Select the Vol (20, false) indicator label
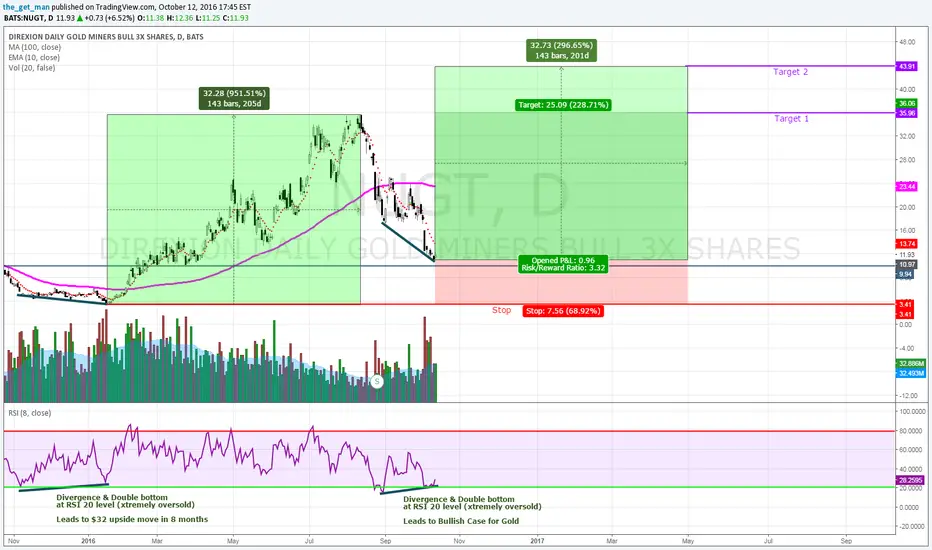 tap(32, 68)
